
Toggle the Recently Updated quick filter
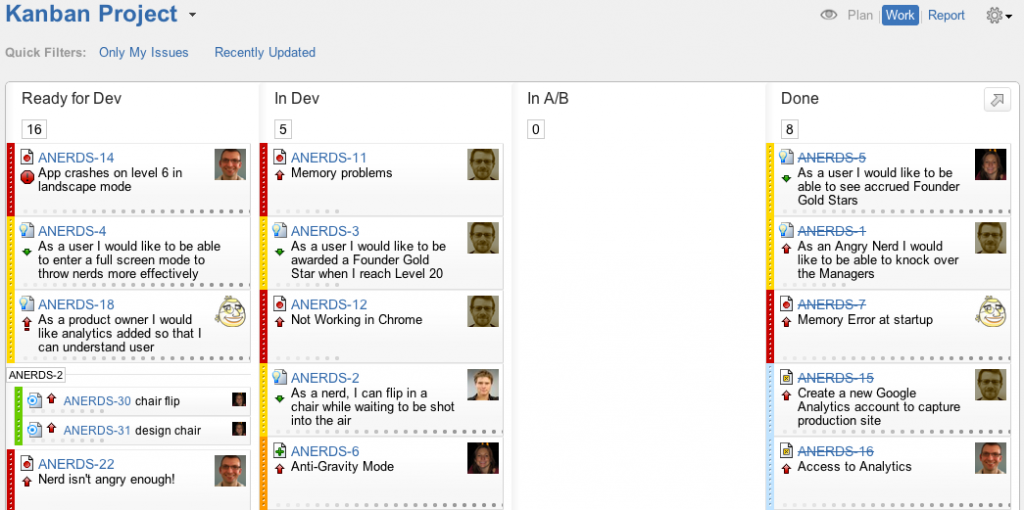click(x=265, y=52)
